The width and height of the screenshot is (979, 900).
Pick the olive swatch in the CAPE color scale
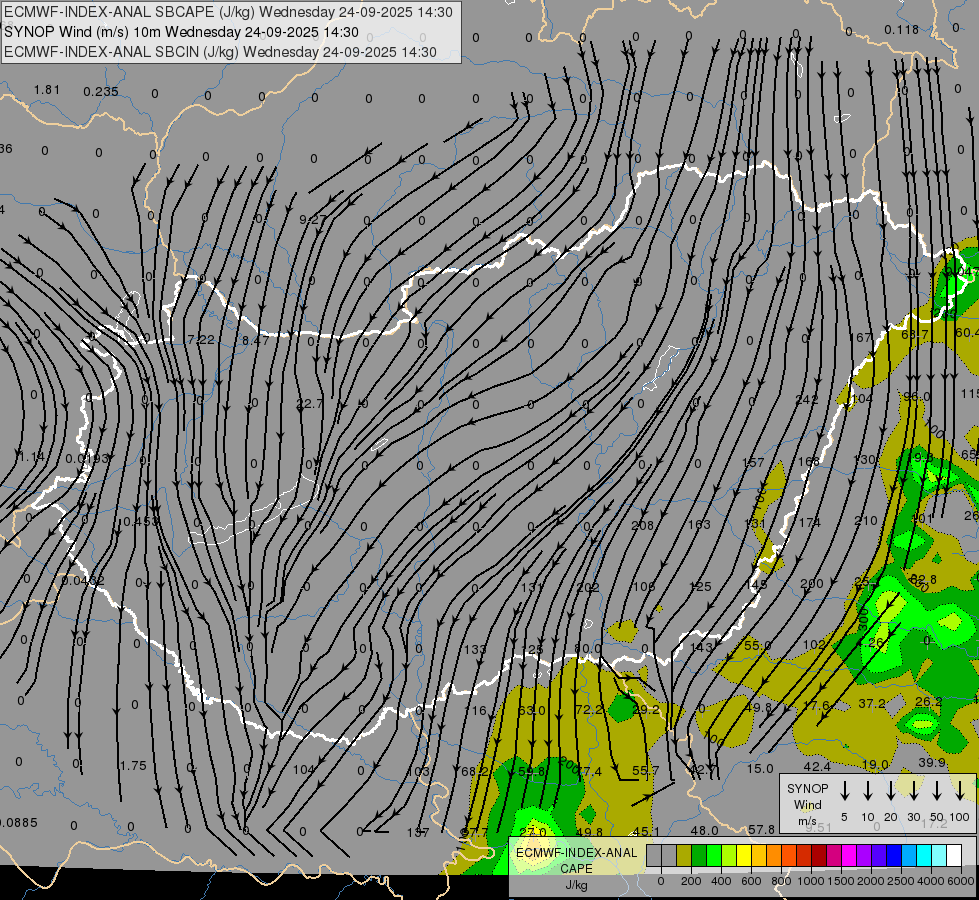point(684,855)
